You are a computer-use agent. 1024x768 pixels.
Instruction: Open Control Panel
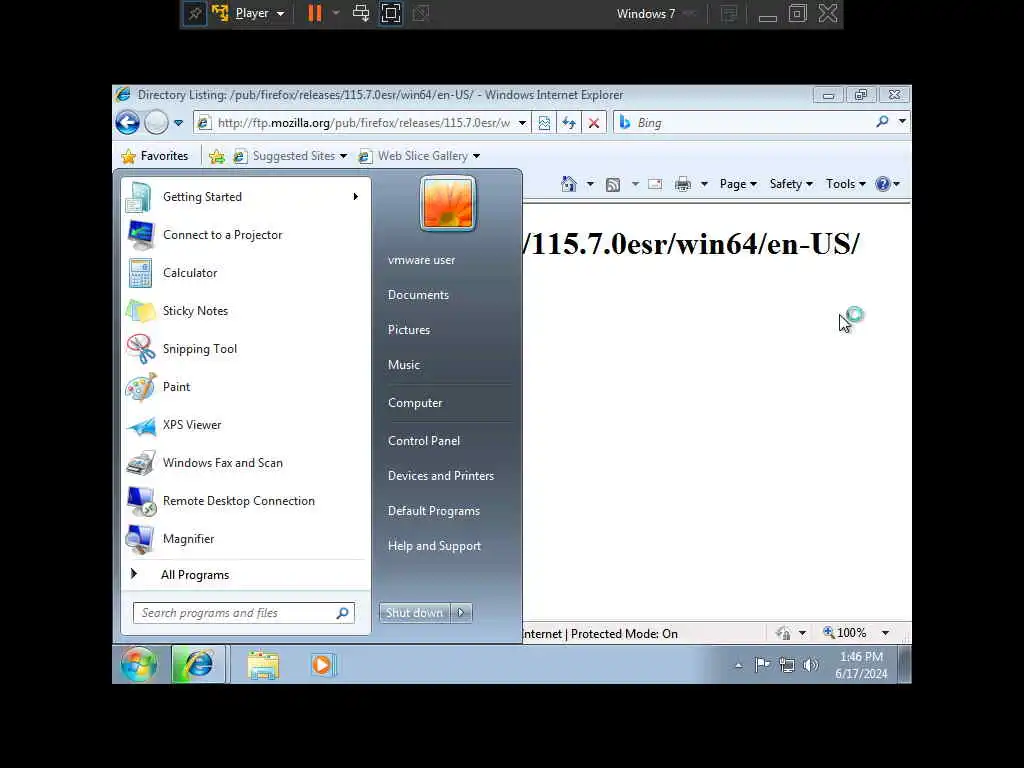click(424, 441)
